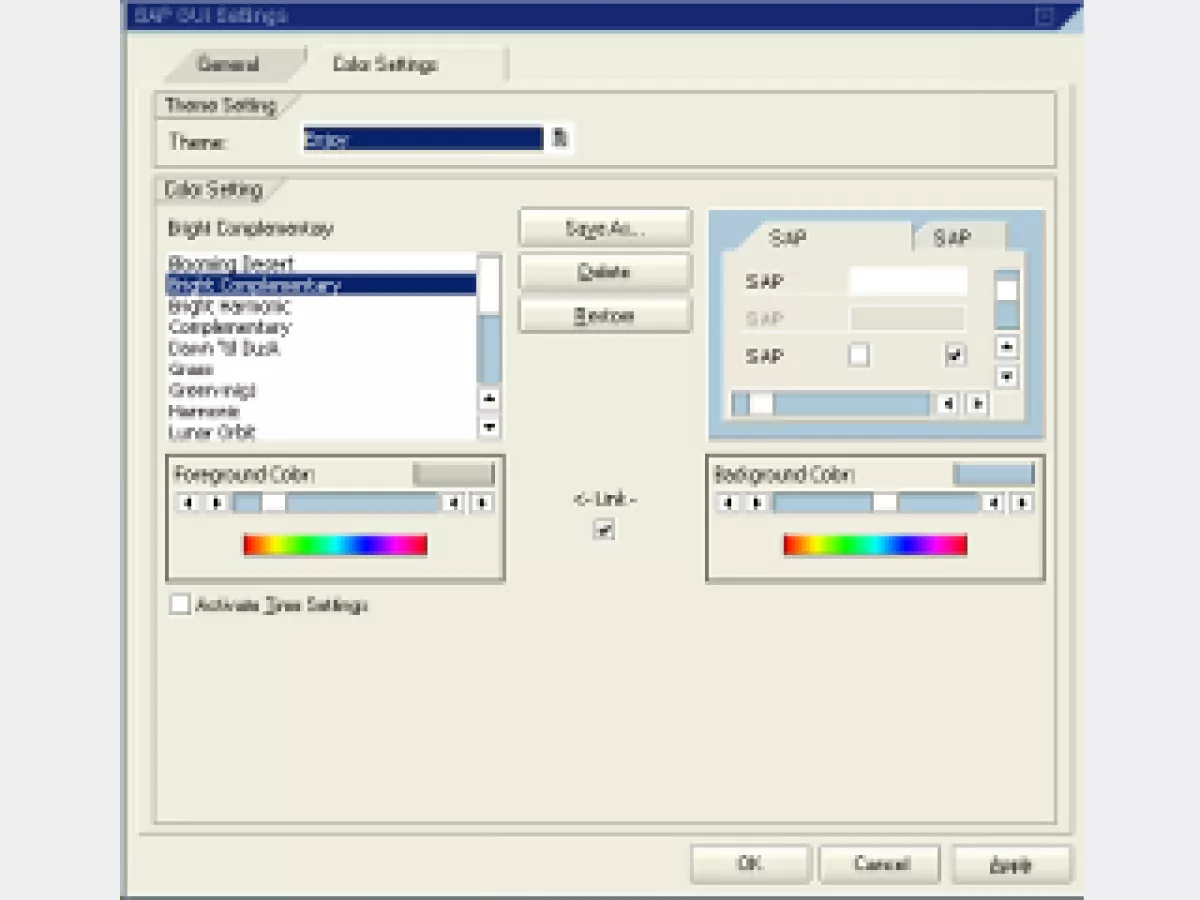Screen dimensions: 1200x900
Task: Enable Activate Time Settings checkbox
Action: 180,605
